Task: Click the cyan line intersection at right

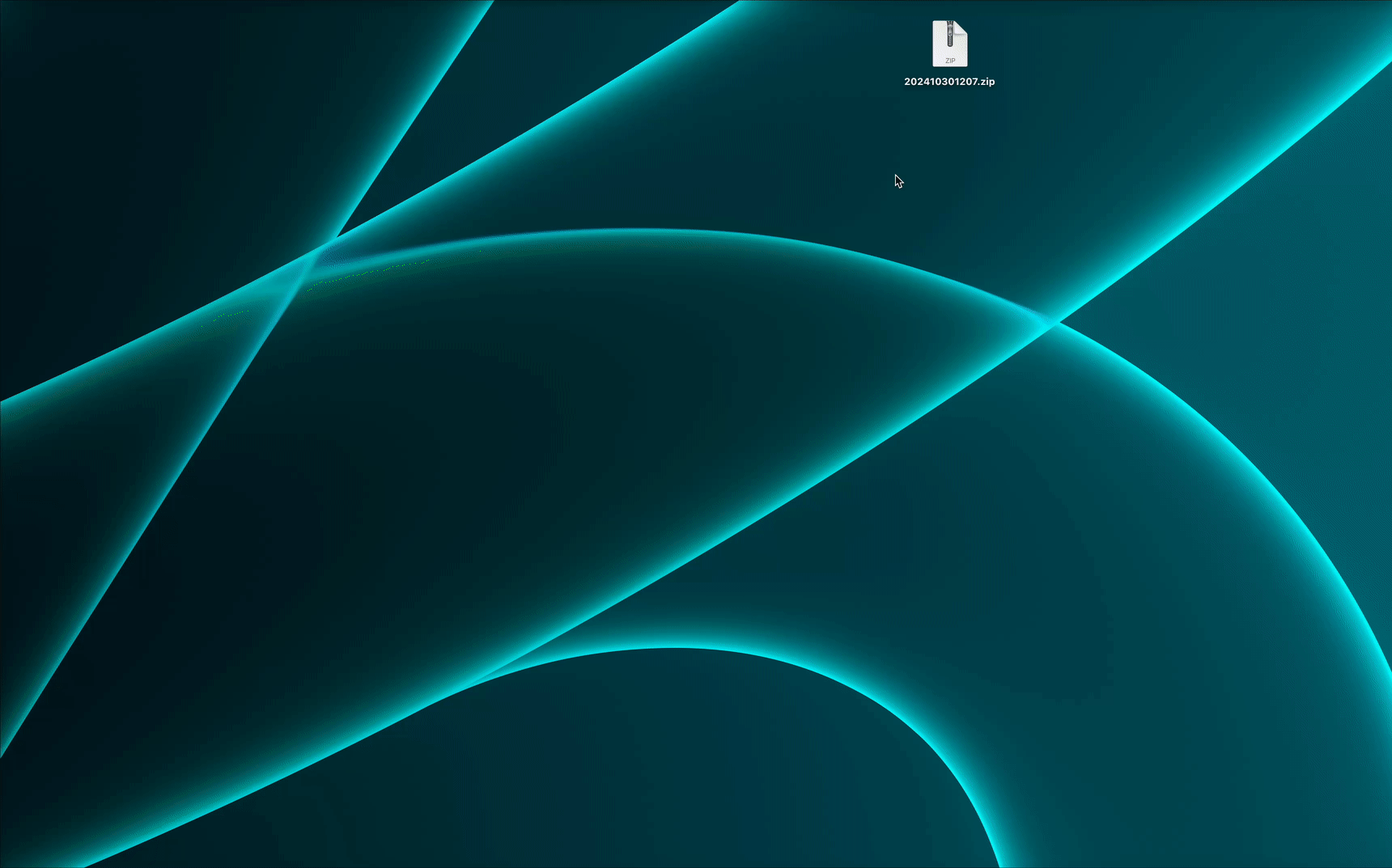Action: tap(1049, 324)
